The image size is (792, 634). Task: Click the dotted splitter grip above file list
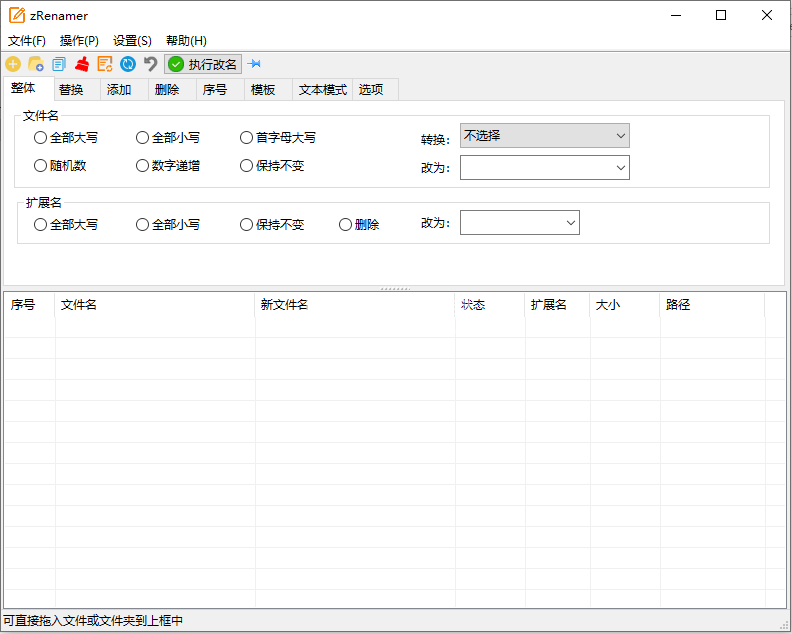coord(395,289)
